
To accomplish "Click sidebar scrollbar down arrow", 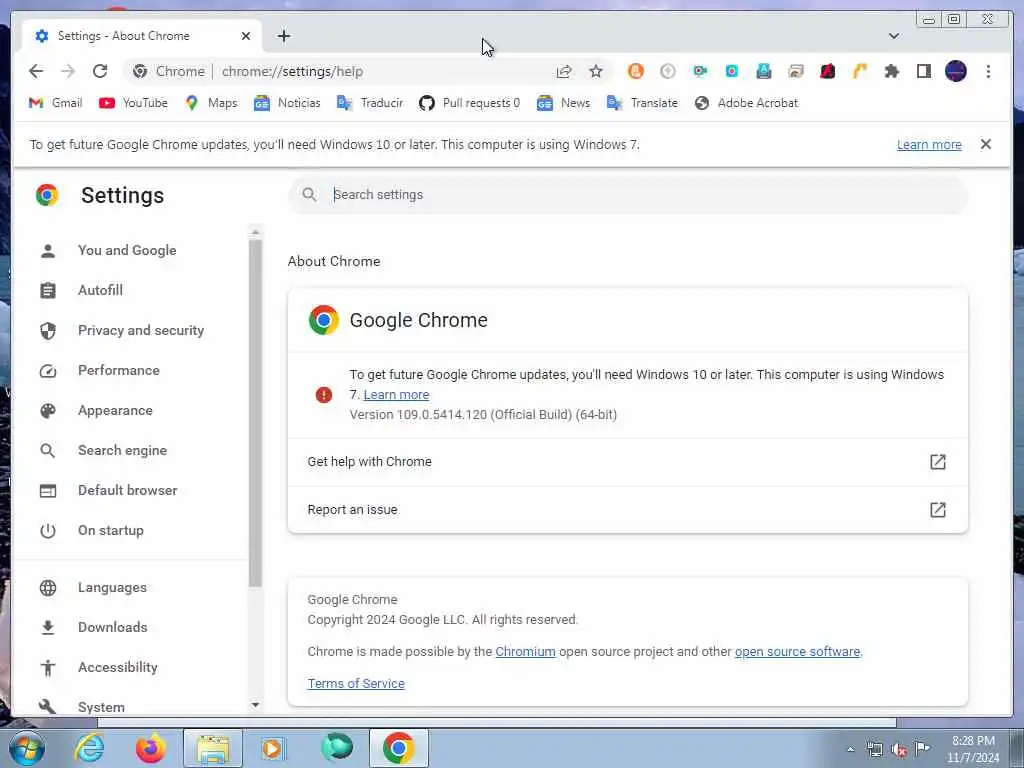I will click(255, 705).
